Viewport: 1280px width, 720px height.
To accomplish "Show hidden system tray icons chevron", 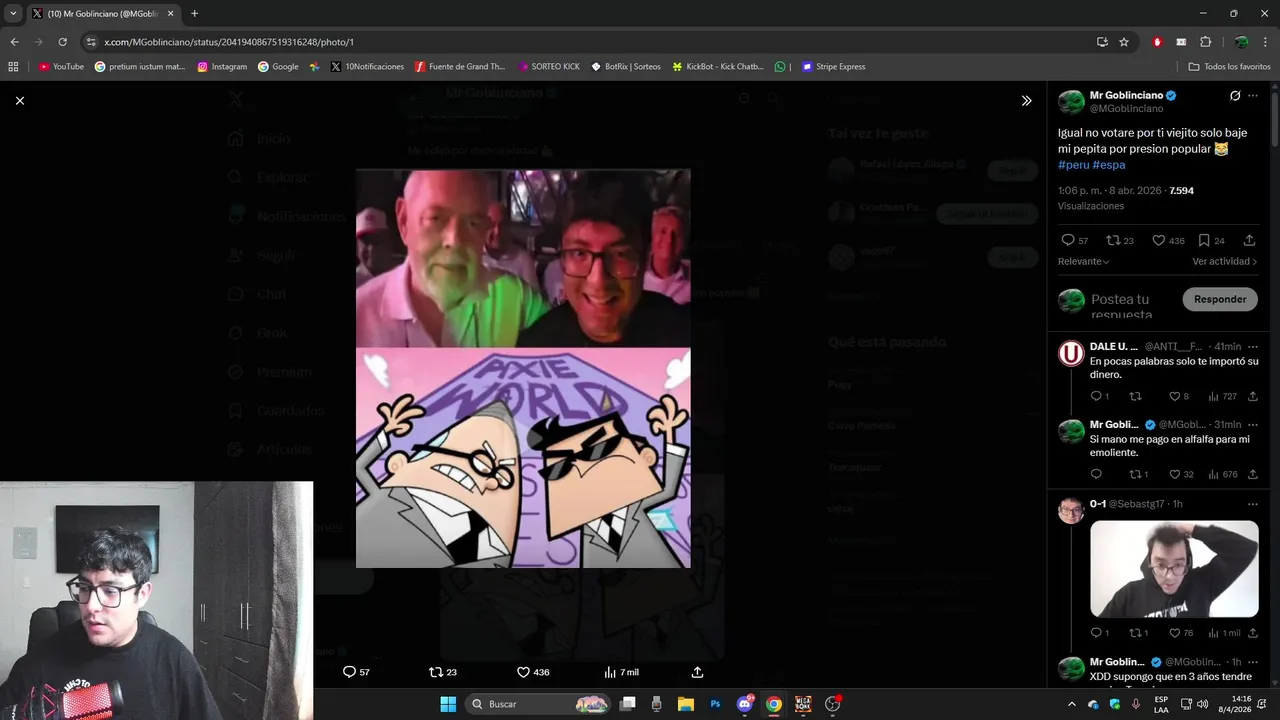I will (1072, 704).
